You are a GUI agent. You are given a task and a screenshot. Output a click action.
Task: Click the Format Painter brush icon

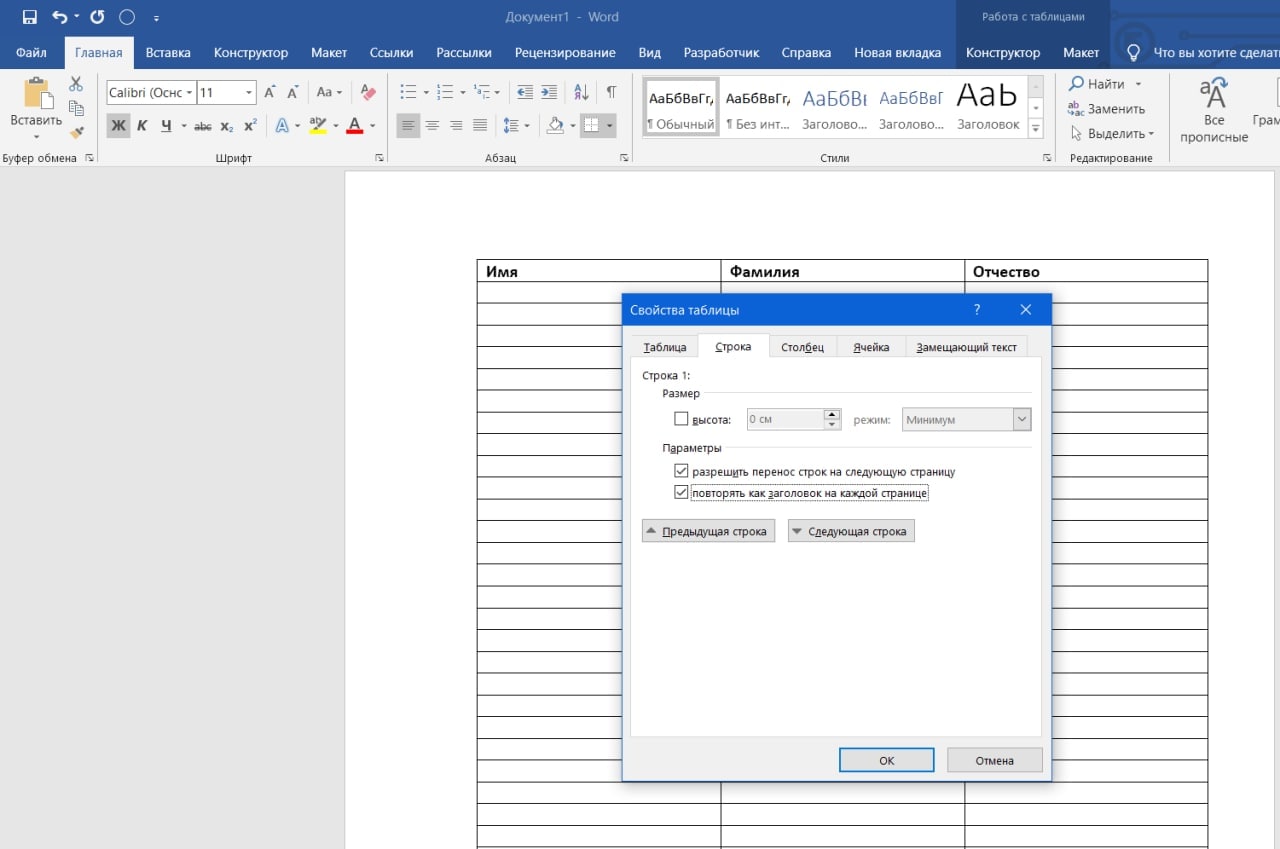coord(76,132)
